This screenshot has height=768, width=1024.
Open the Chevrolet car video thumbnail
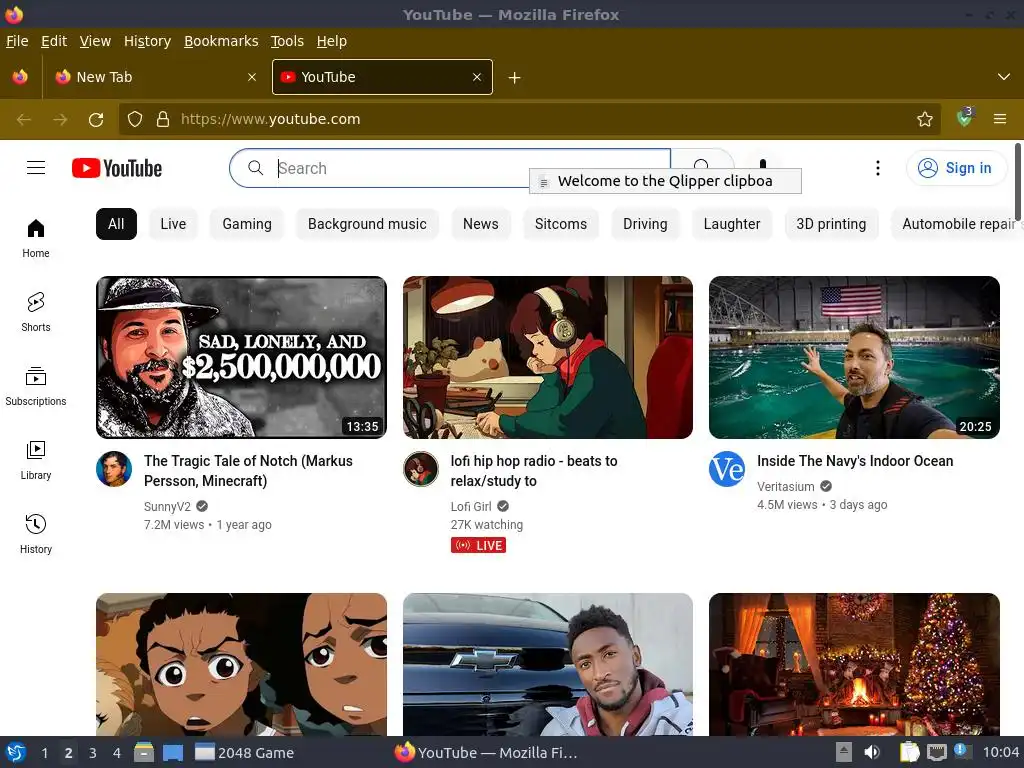tap(548, 664)
